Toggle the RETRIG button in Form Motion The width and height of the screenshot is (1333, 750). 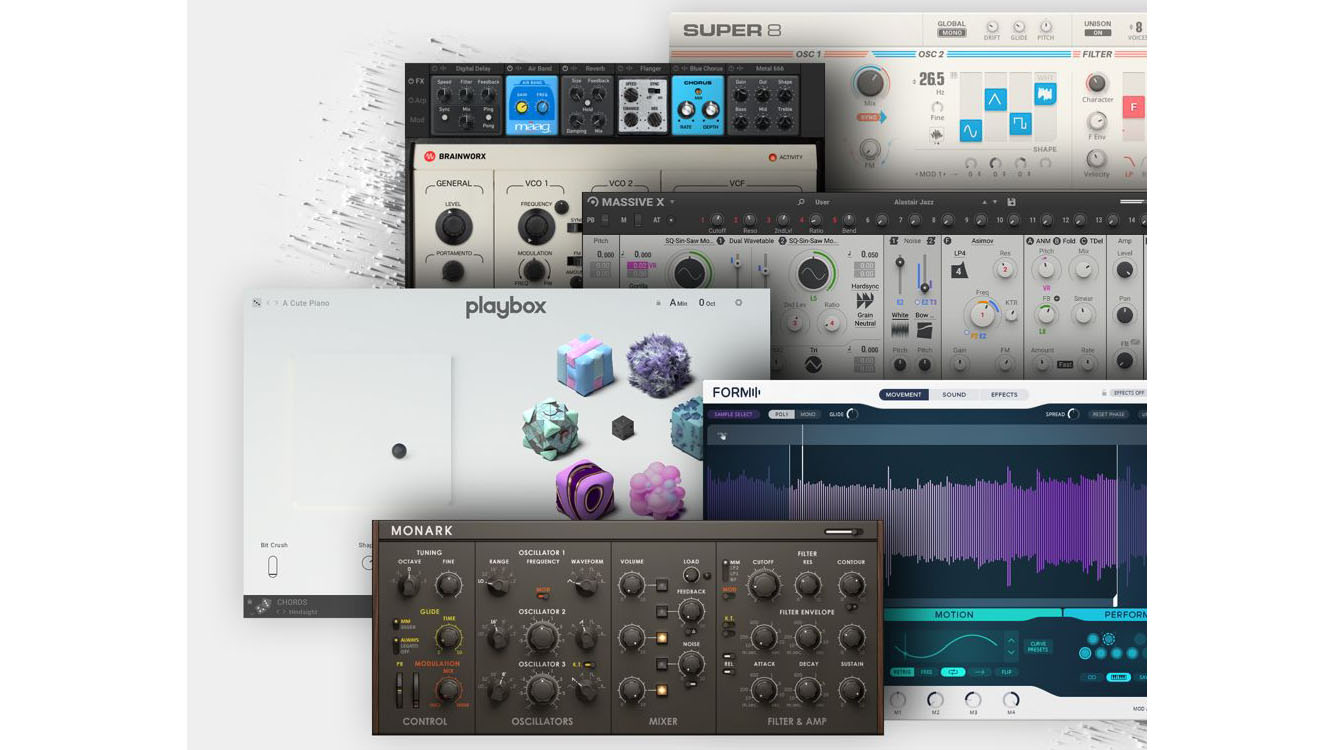(x=902, y=672)
